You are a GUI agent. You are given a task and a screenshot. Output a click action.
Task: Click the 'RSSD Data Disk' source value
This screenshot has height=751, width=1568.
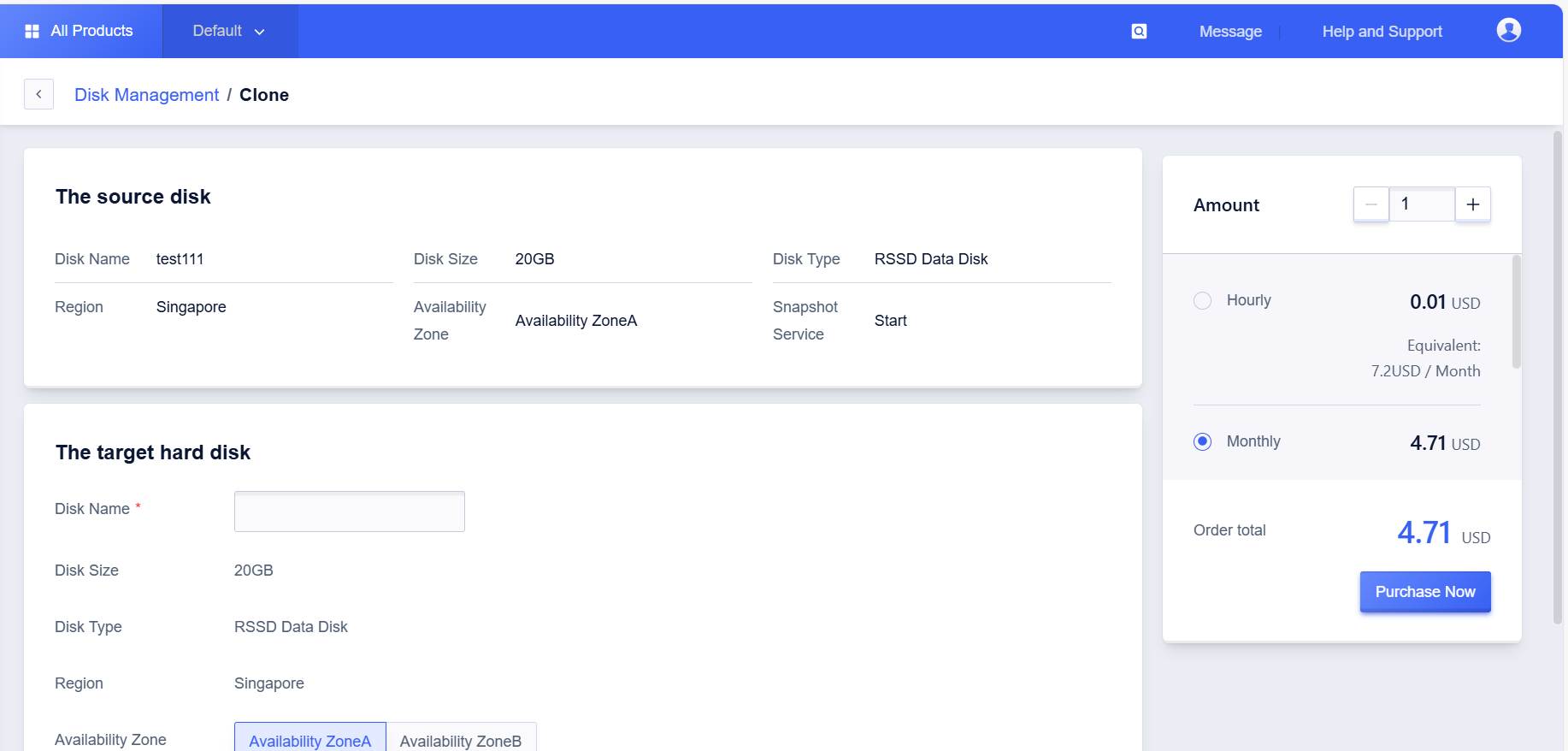(931, 259)
